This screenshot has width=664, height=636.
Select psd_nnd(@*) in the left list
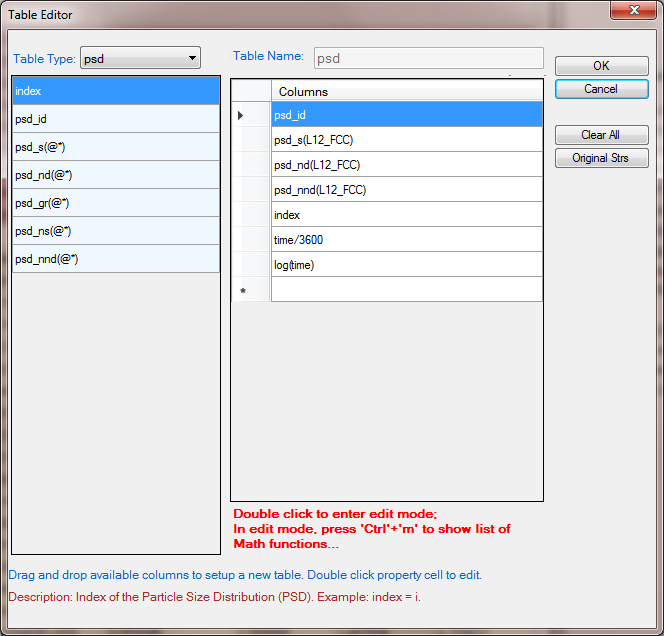[x=116, y=259]
